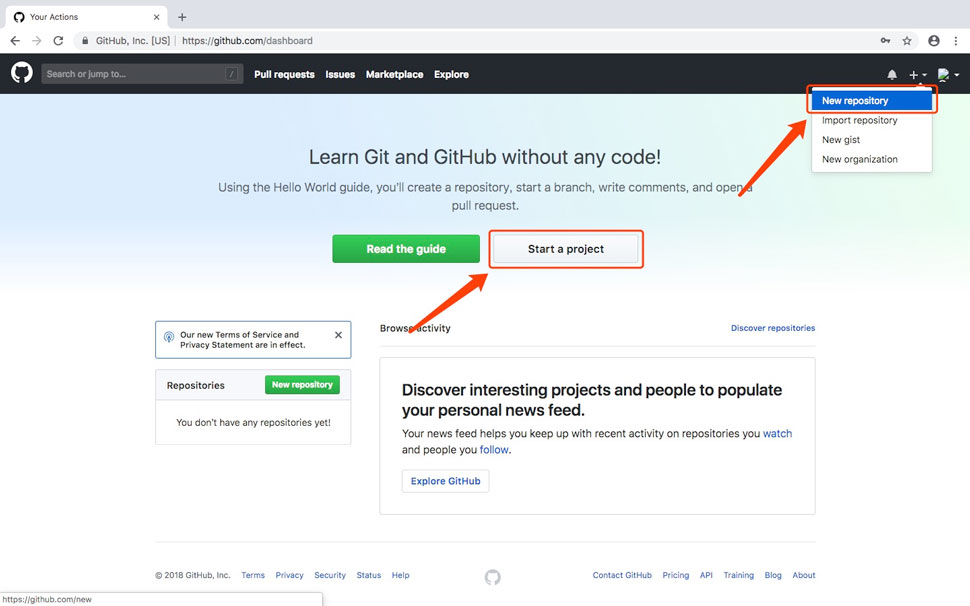Click the Explore GitHub button

(445, 481)
